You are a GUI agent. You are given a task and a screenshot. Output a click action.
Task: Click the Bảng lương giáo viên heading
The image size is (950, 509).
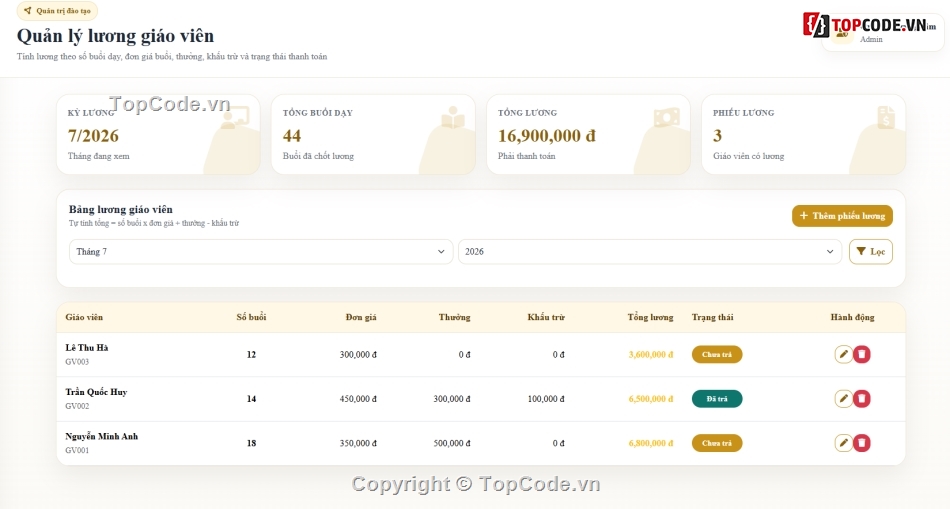point(121,210)
